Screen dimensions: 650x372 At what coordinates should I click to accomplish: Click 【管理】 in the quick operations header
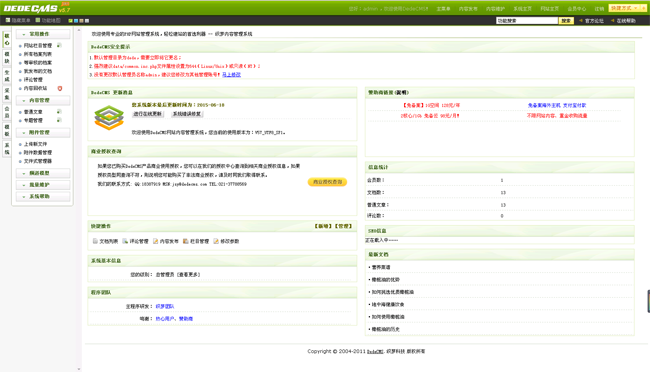(x=343, y=226)
